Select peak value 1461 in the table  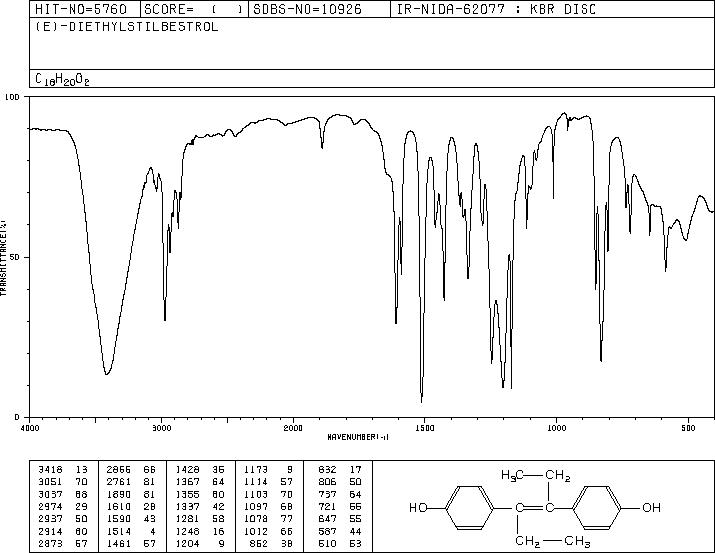pos(119,544)
